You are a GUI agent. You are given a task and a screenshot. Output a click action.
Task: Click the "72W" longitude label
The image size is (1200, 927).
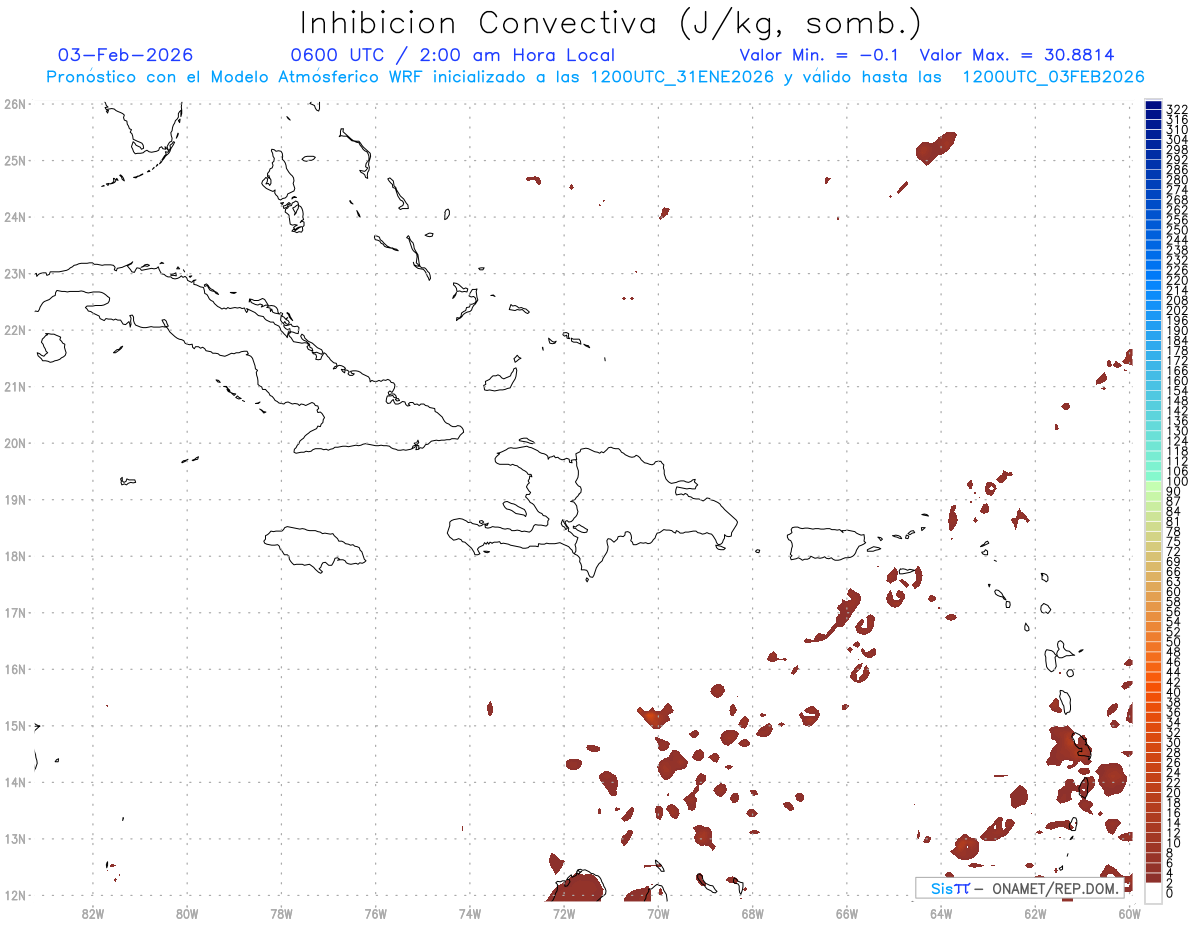pyautogui.click(x=564, y=912)
